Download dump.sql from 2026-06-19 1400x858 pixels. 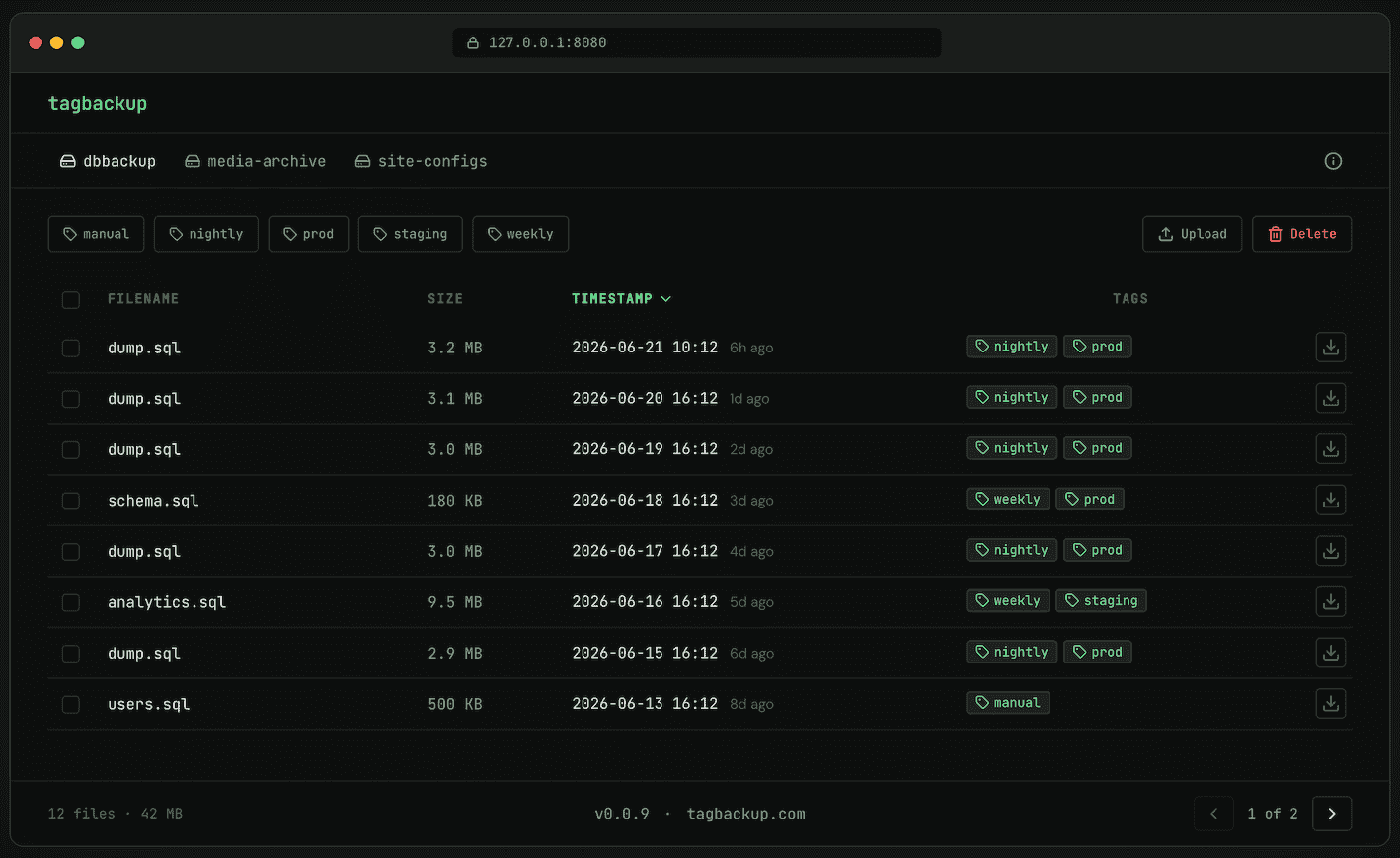pyautogui.click(x=1331, y=449)
